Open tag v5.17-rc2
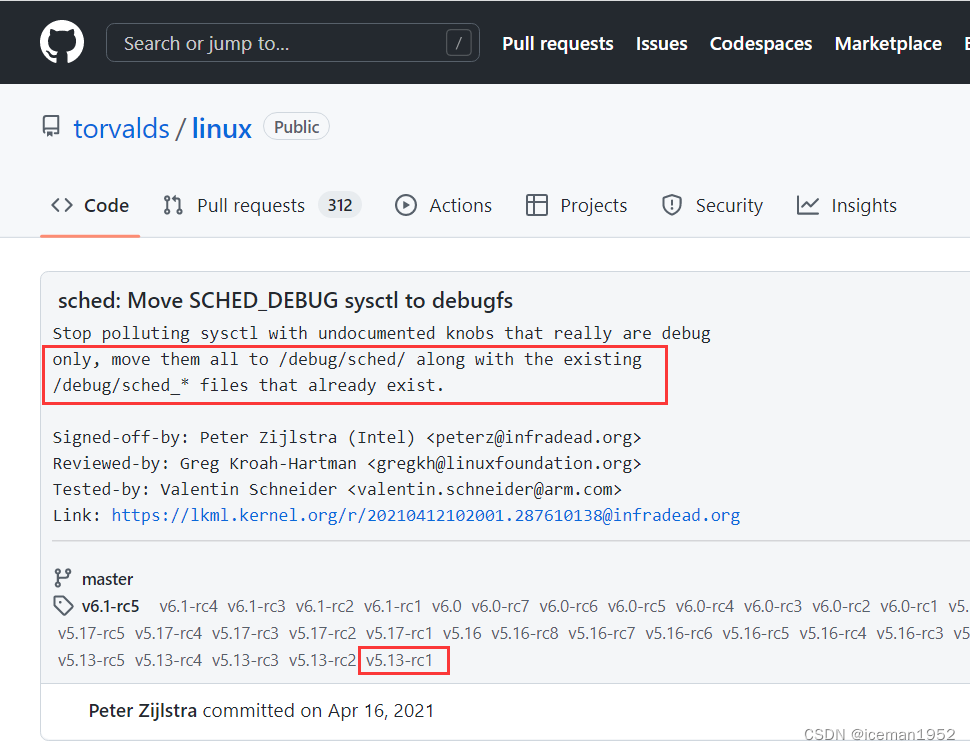This screenshot has height=750, width=970. (x=322, y=634)
